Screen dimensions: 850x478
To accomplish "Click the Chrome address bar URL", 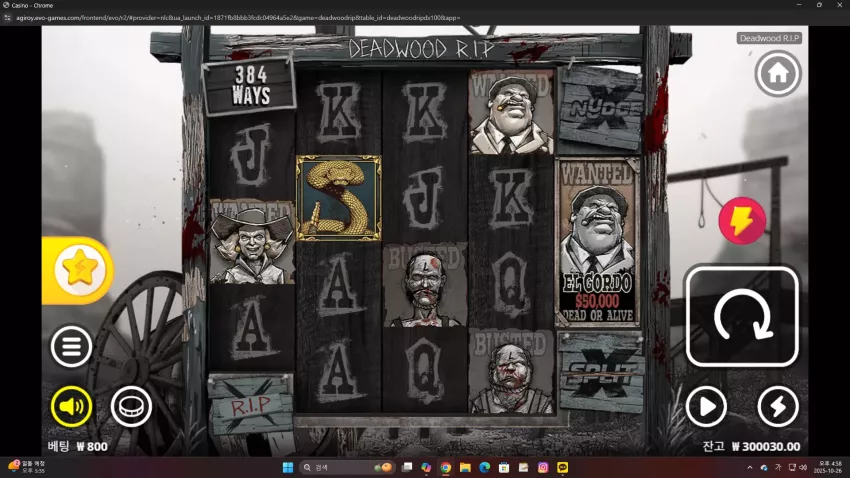I will pyautogui.click(x=238, y=18).
